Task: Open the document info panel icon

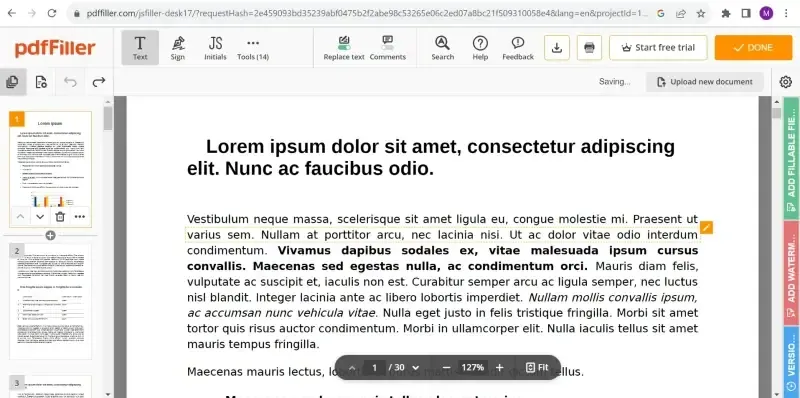Action: pyautogui.click(x=41, y=82)
